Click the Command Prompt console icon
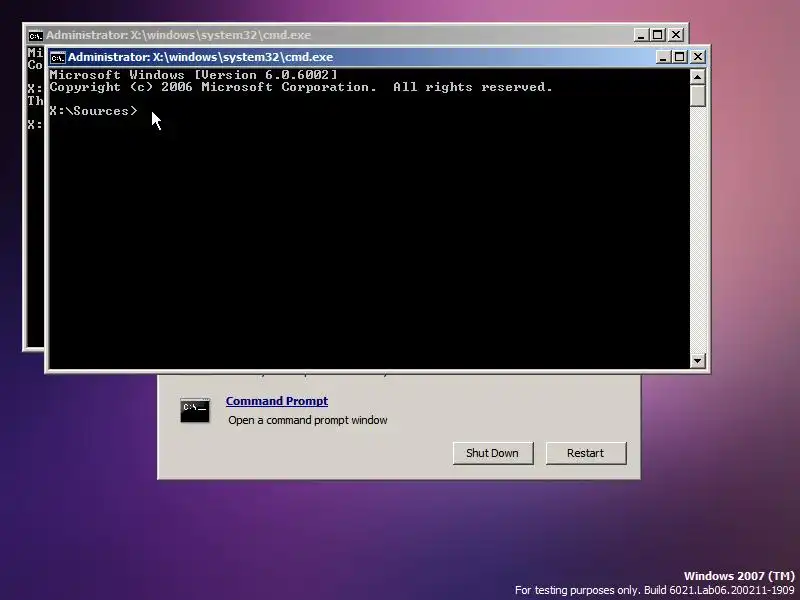The width and height of the screenshot is (800, 600). click(x=194, y=411)
